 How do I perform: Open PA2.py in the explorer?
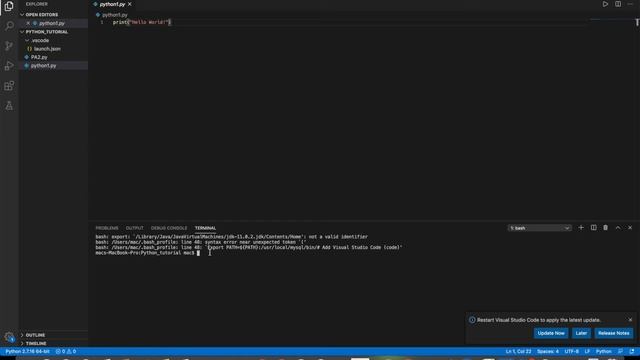(39, 57)
